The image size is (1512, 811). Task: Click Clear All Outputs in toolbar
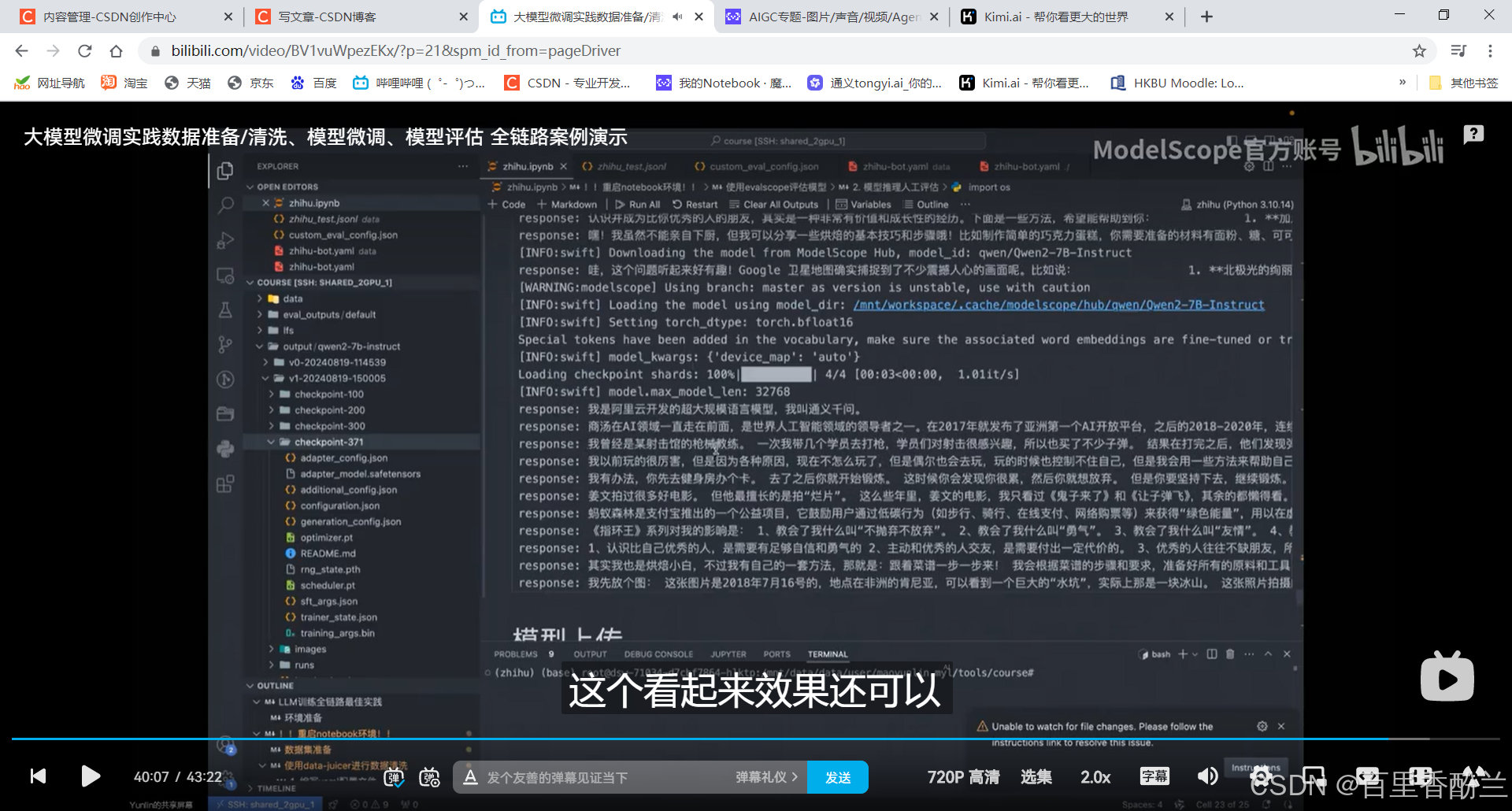[x=774, y=205]
